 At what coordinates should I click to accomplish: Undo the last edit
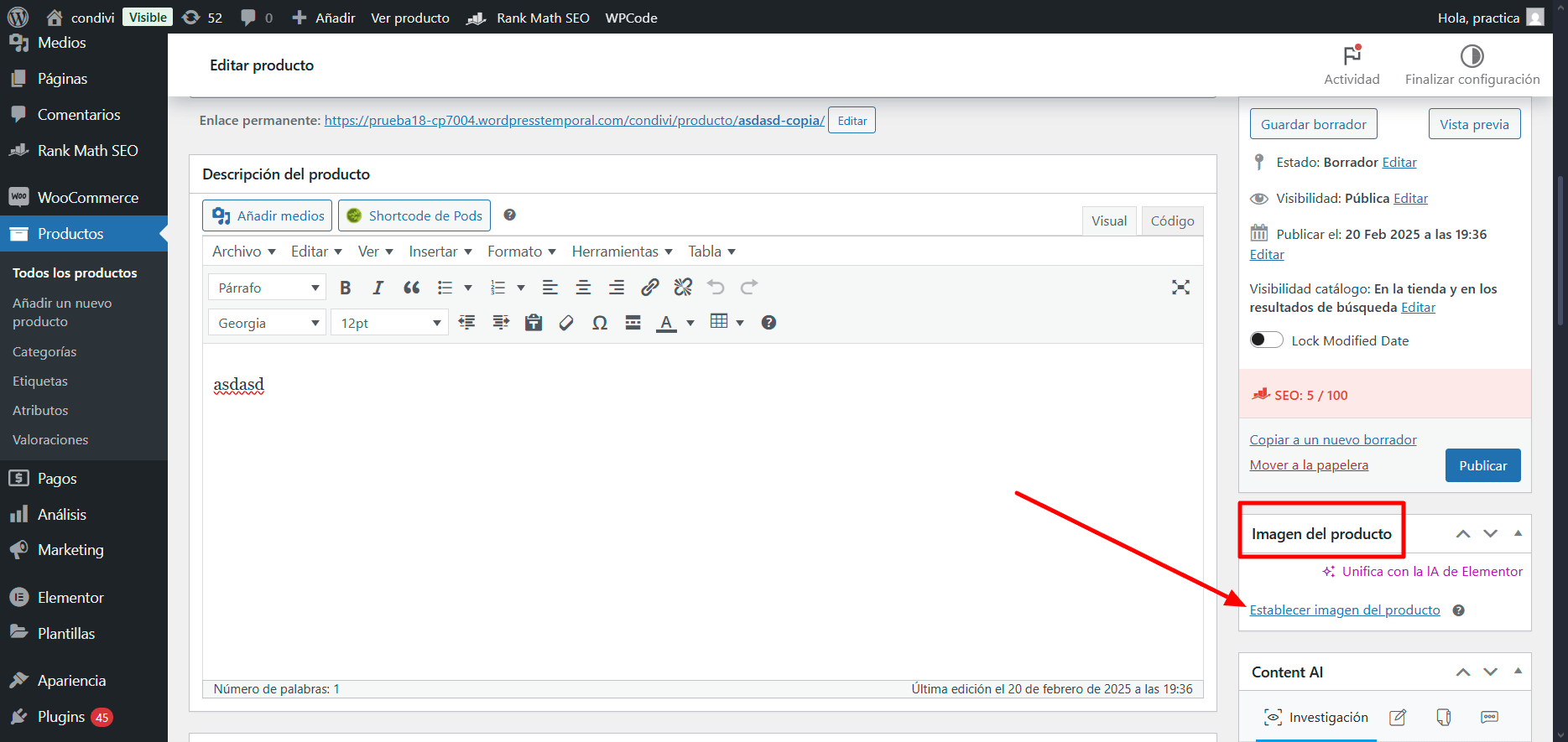(716, 288)
